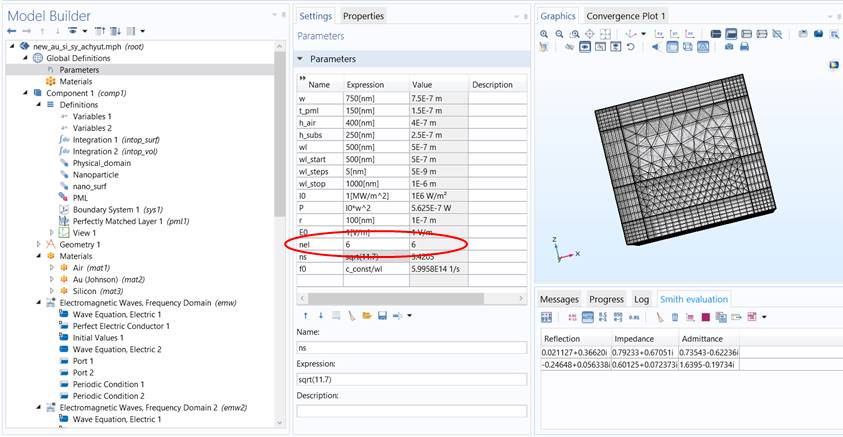Switch to the Messages tab
Screen dimensions: 843x437
[559, 299]
